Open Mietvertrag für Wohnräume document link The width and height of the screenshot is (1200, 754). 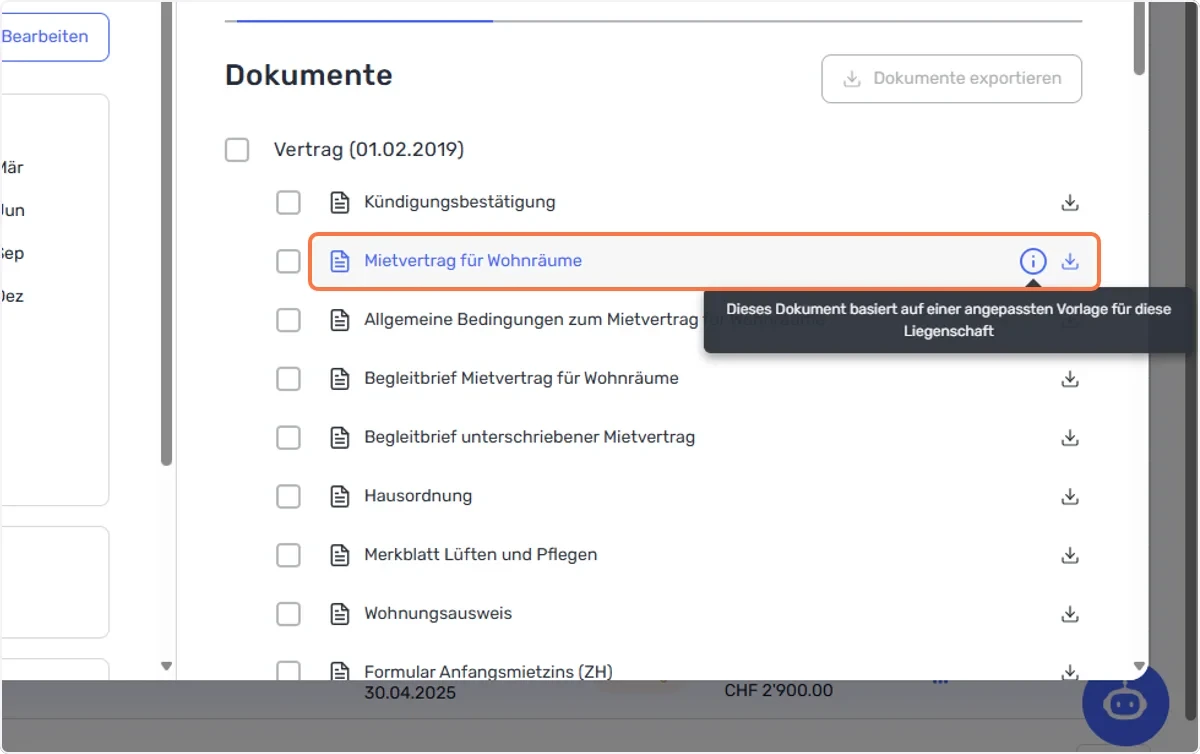[x=473, y=261]
